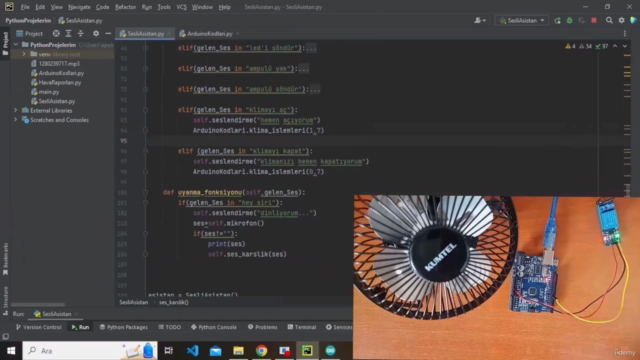Click the select opened file target icon
Image resolution: width=640 pixels, height=360 pixels.
tap(56, 33)
